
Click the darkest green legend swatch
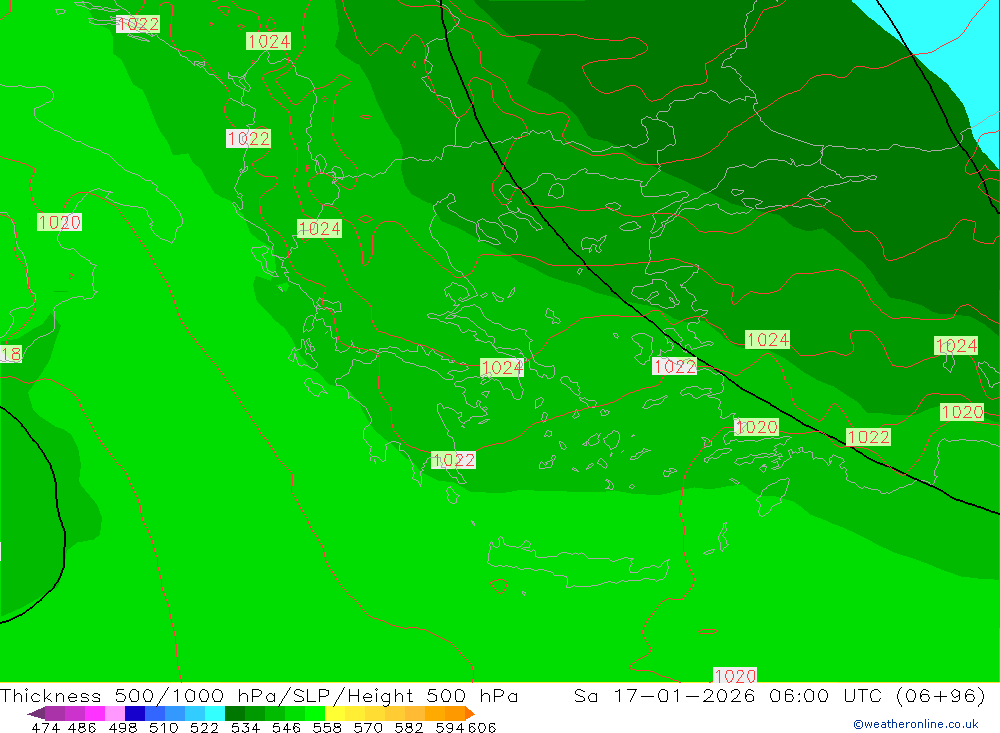pos(235,713)
